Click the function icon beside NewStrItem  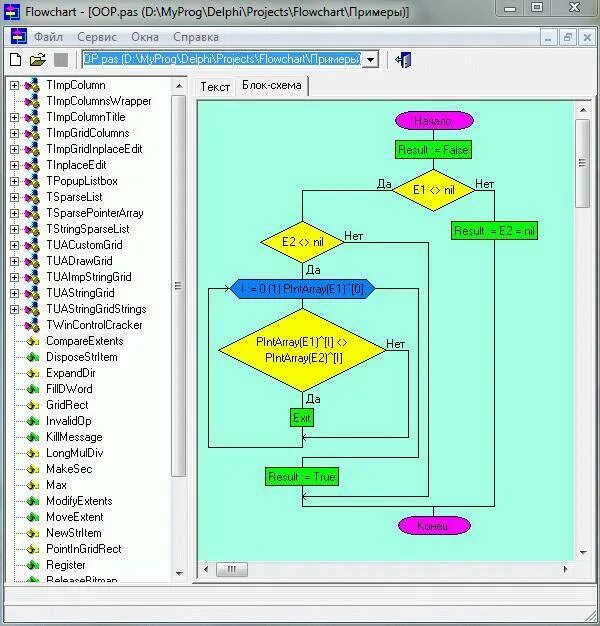coord(33,533)
